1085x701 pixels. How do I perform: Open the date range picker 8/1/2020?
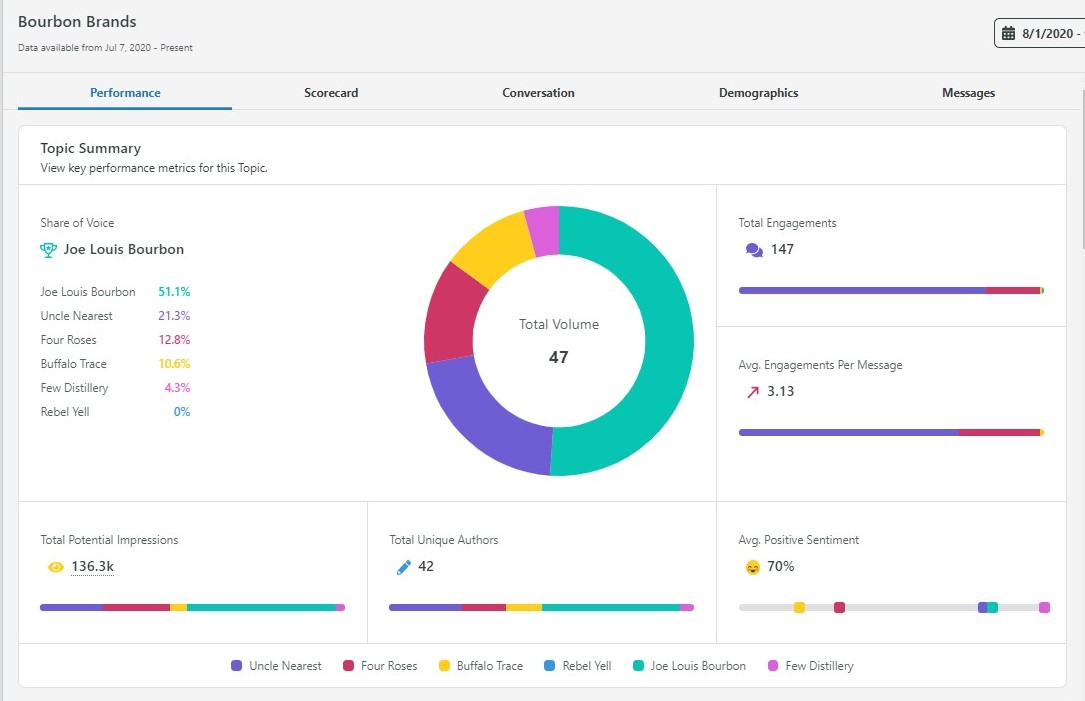[1039, 33]
